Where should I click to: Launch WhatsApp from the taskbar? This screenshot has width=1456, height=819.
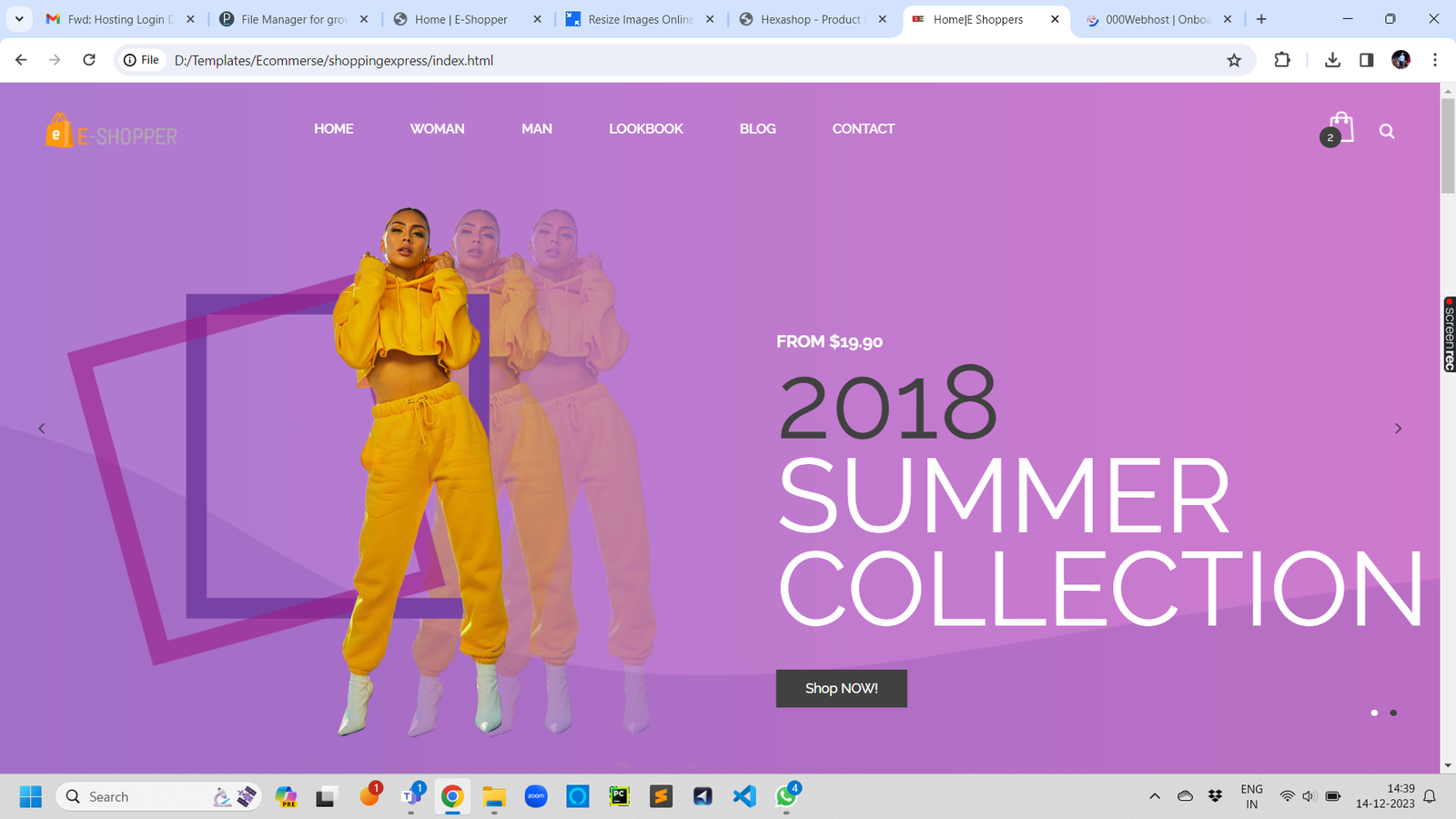click(785, 796)
